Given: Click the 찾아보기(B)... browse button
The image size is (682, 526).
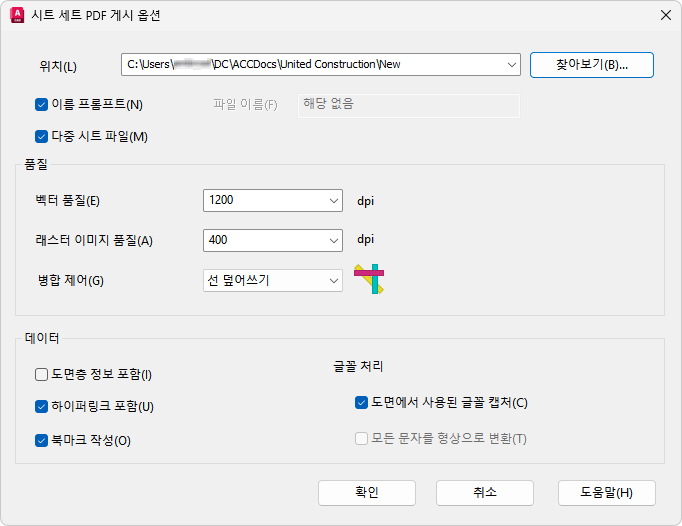Looking at the screenshot, I should 592,65.
